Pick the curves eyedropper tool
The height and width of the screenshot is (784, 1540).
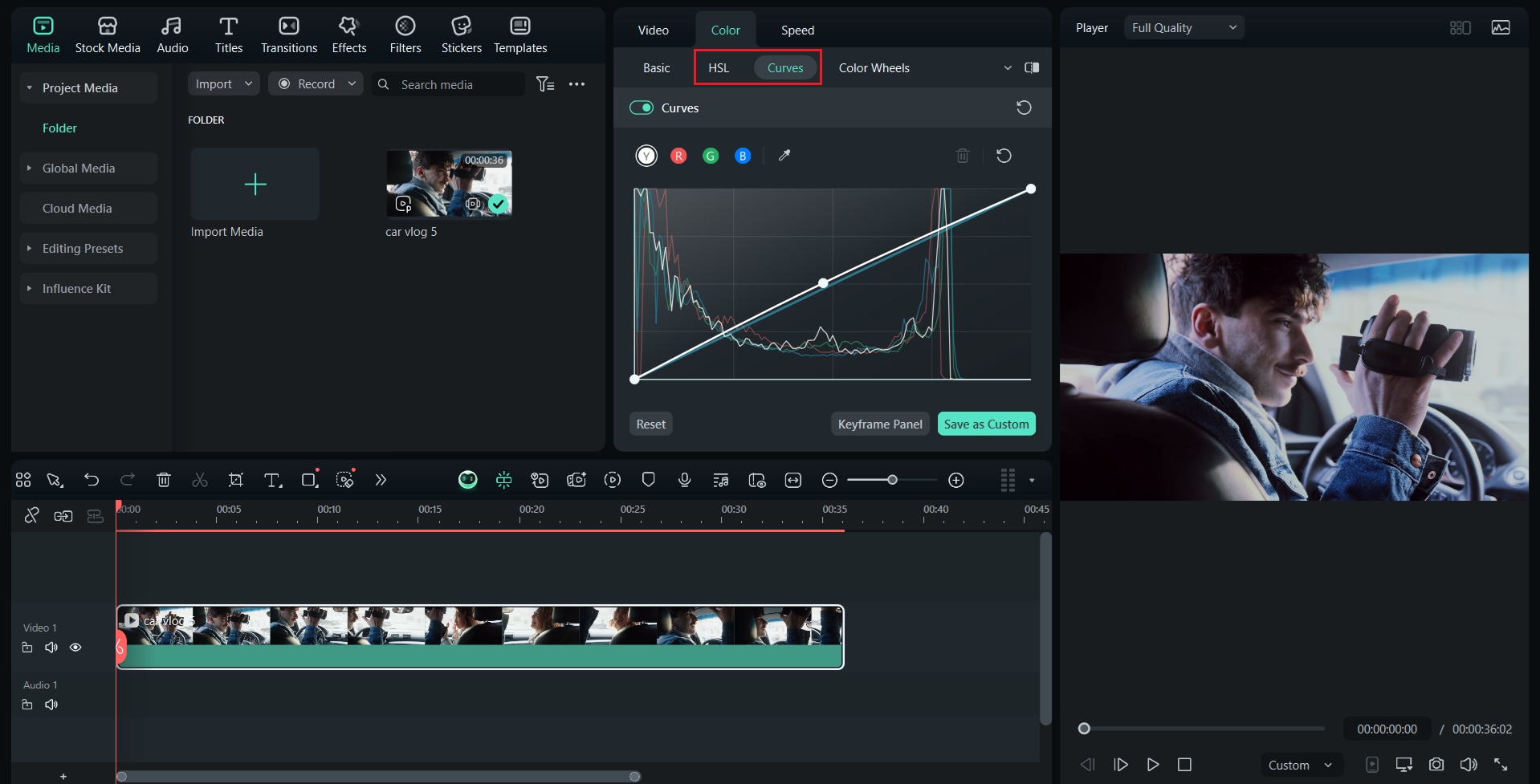point(784,156)
